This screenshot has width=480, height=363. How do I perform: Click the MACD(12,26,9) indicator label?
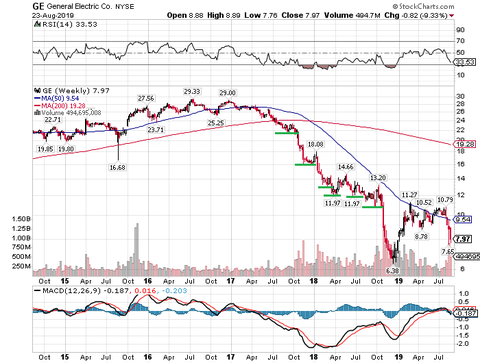(72, 291)
